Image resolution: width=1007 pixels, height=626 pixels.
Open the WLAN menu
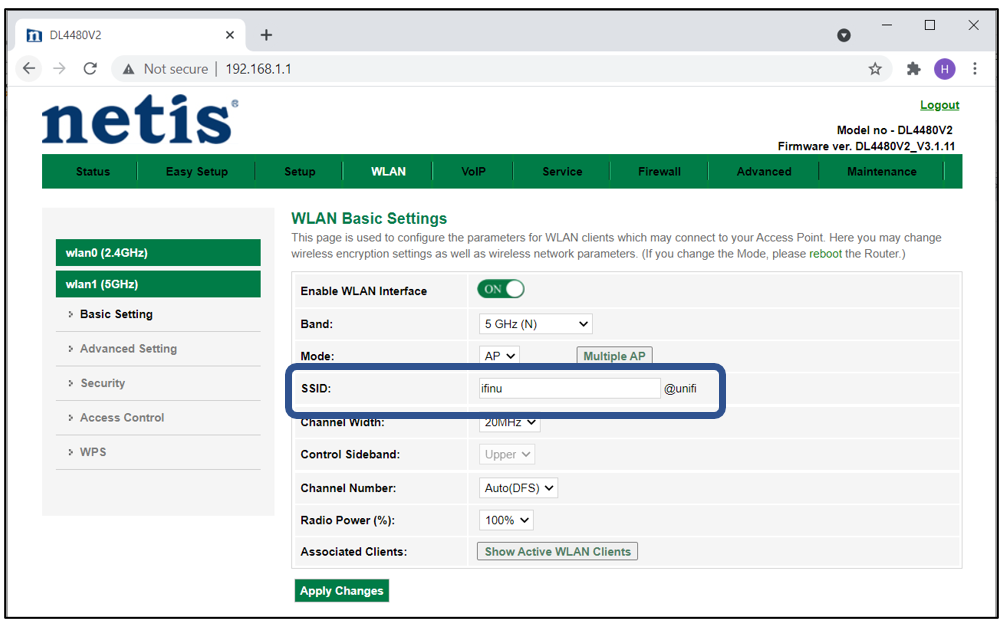[388, 171]
